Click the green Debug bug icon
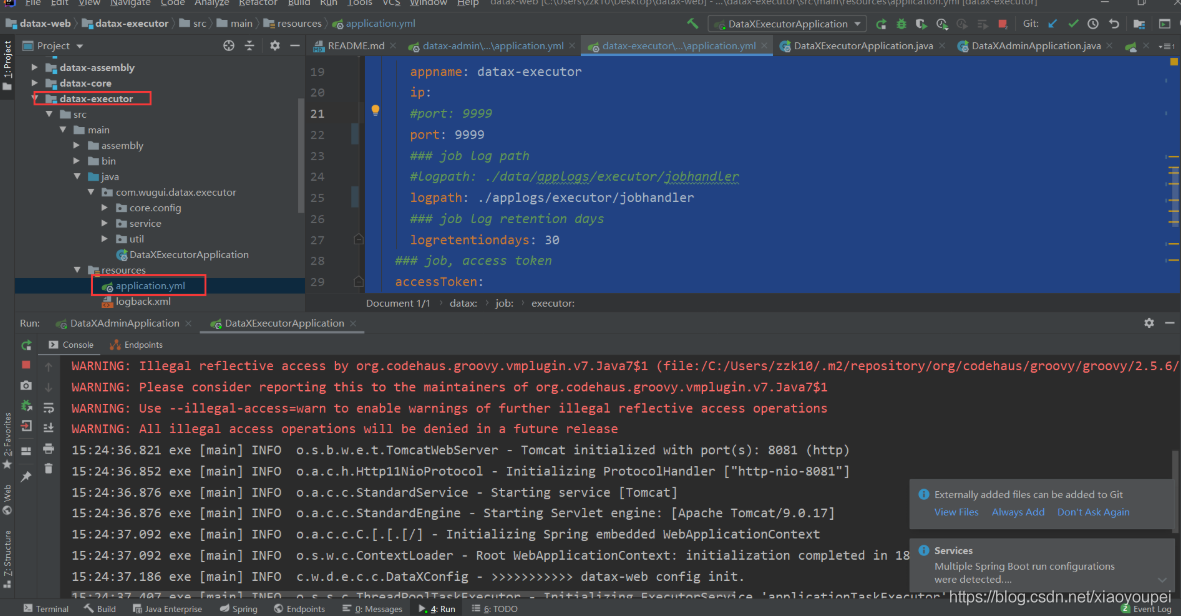 pos(901,24)
